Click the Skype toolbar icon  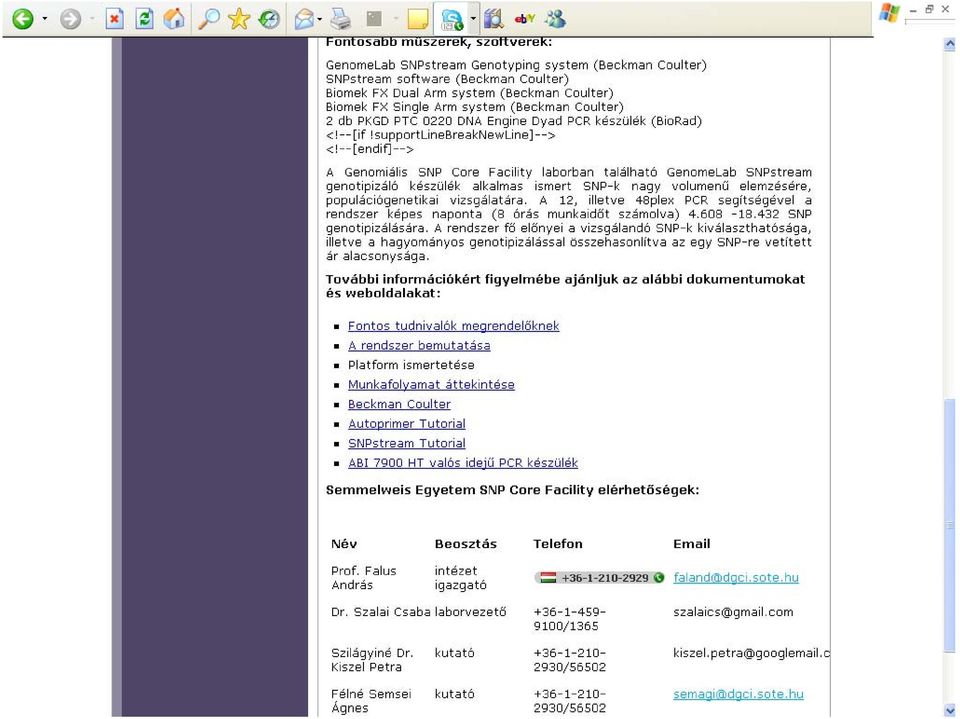point(452,19)
